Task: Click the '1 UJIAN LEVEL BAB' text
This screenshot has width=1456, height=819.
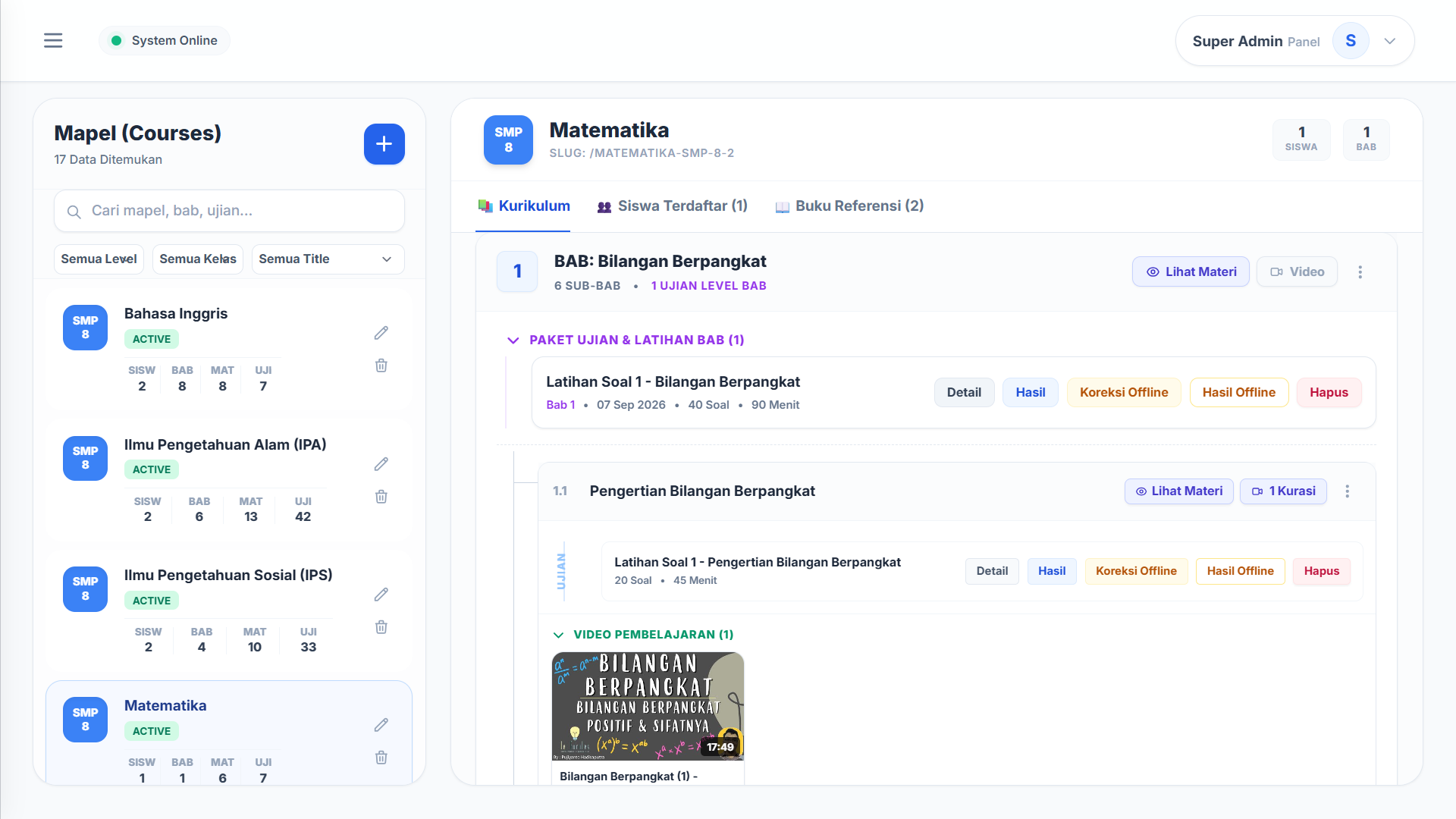Action: click(708, 286)
